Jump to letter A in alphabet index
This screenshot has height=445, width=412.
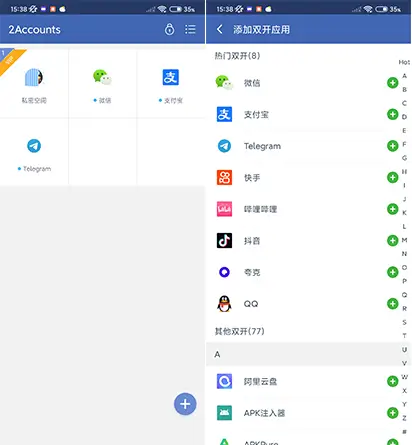point(404,76)
